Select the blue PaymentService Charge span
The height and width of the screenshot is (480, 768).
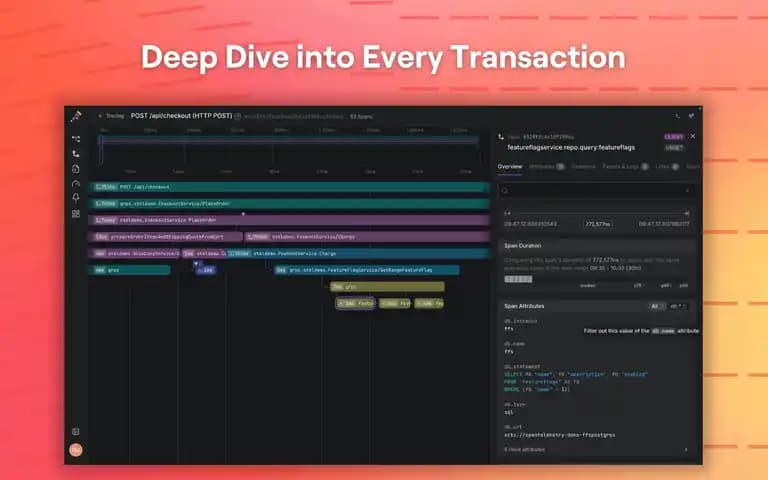359,254
